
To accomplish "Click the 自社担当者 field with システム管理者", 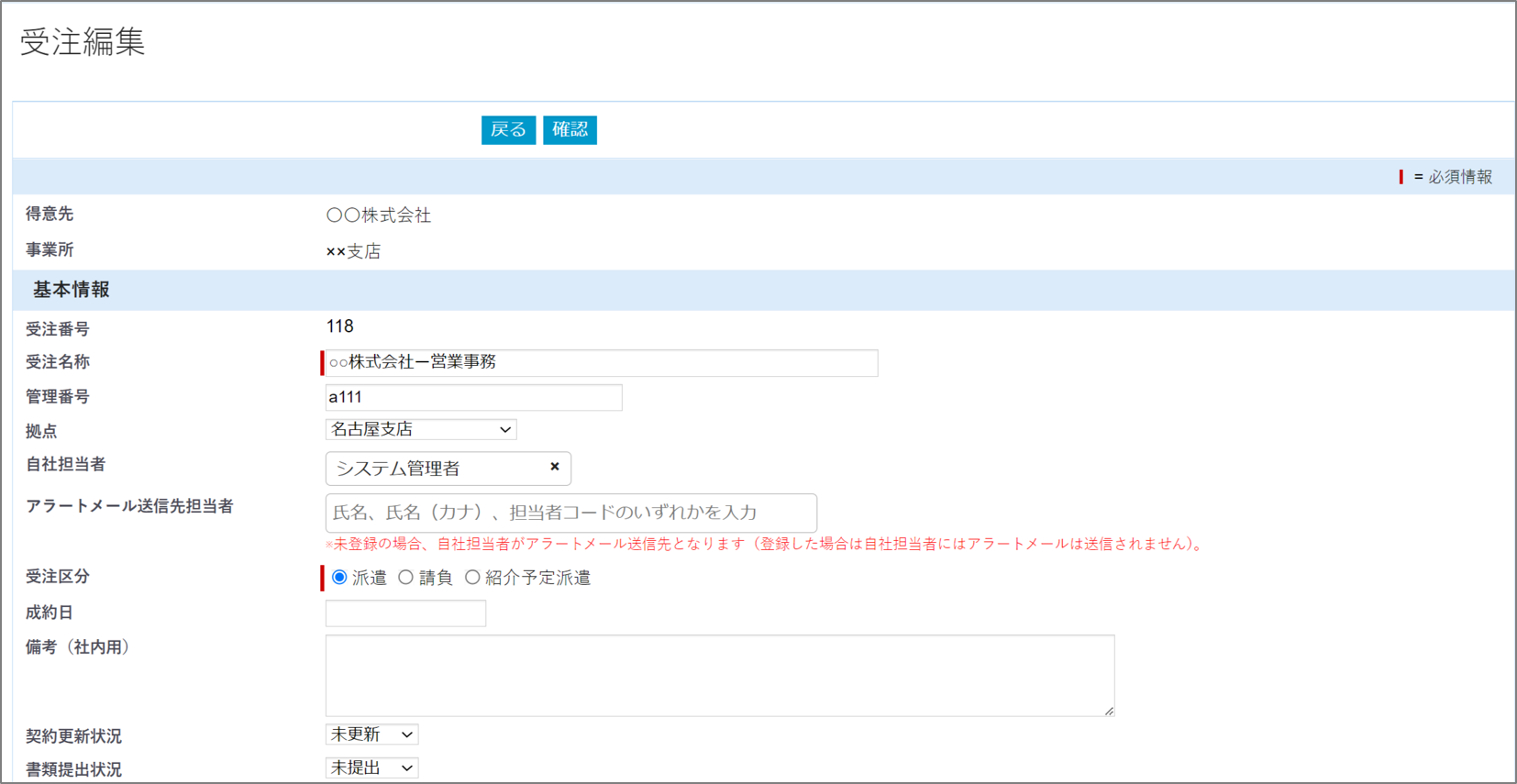I will pyautogui.click(x=448, y=469).
